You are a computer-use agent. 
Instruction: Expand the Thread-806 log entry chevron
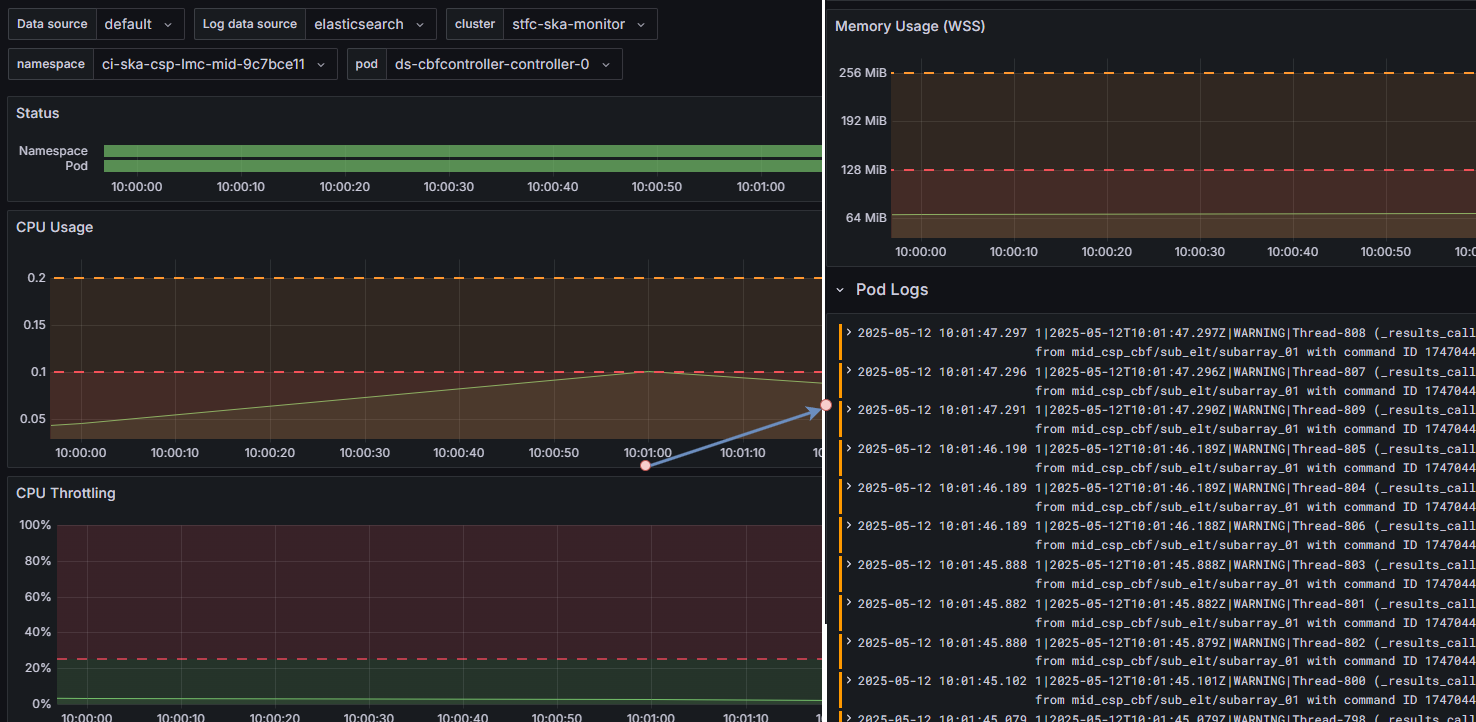(x=849, y=526)
